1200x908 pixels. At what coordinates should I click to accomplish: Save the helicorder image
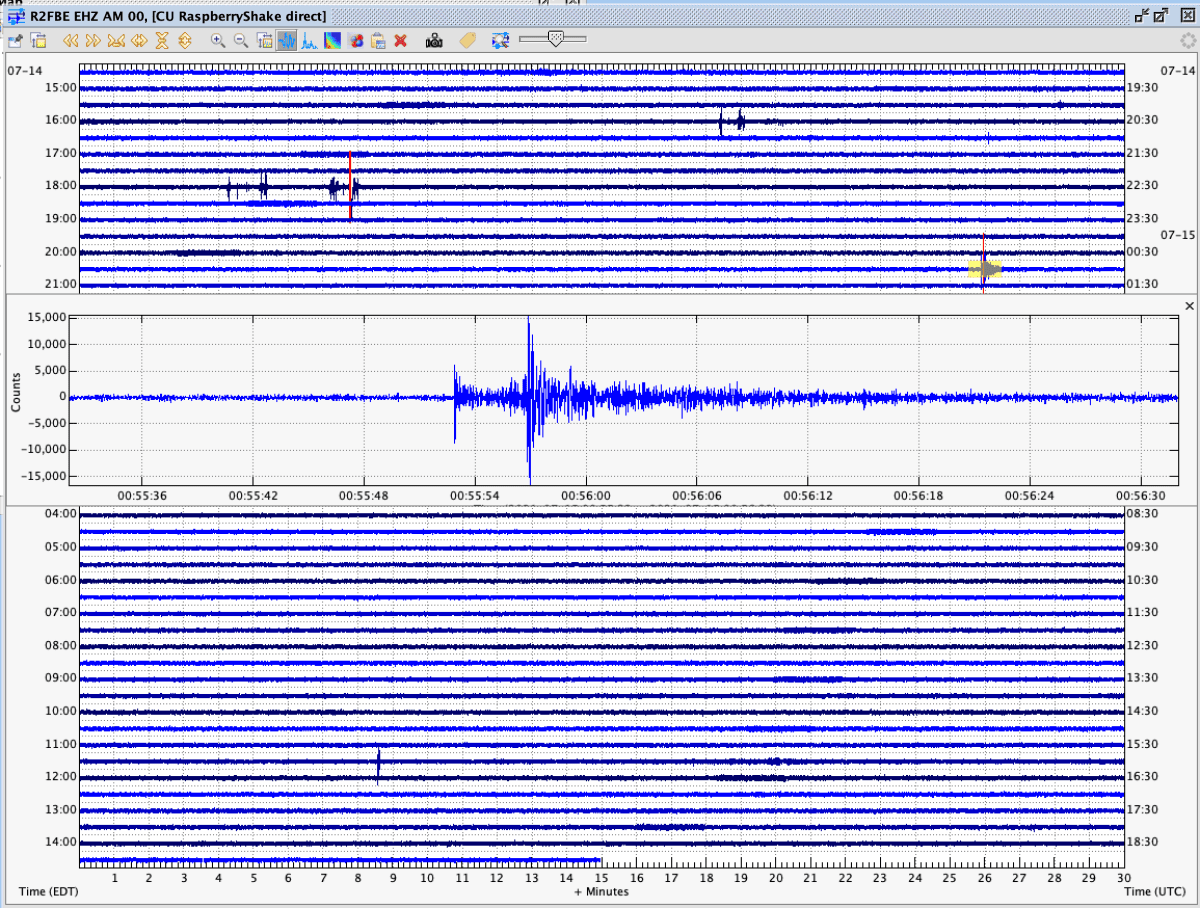14,40
